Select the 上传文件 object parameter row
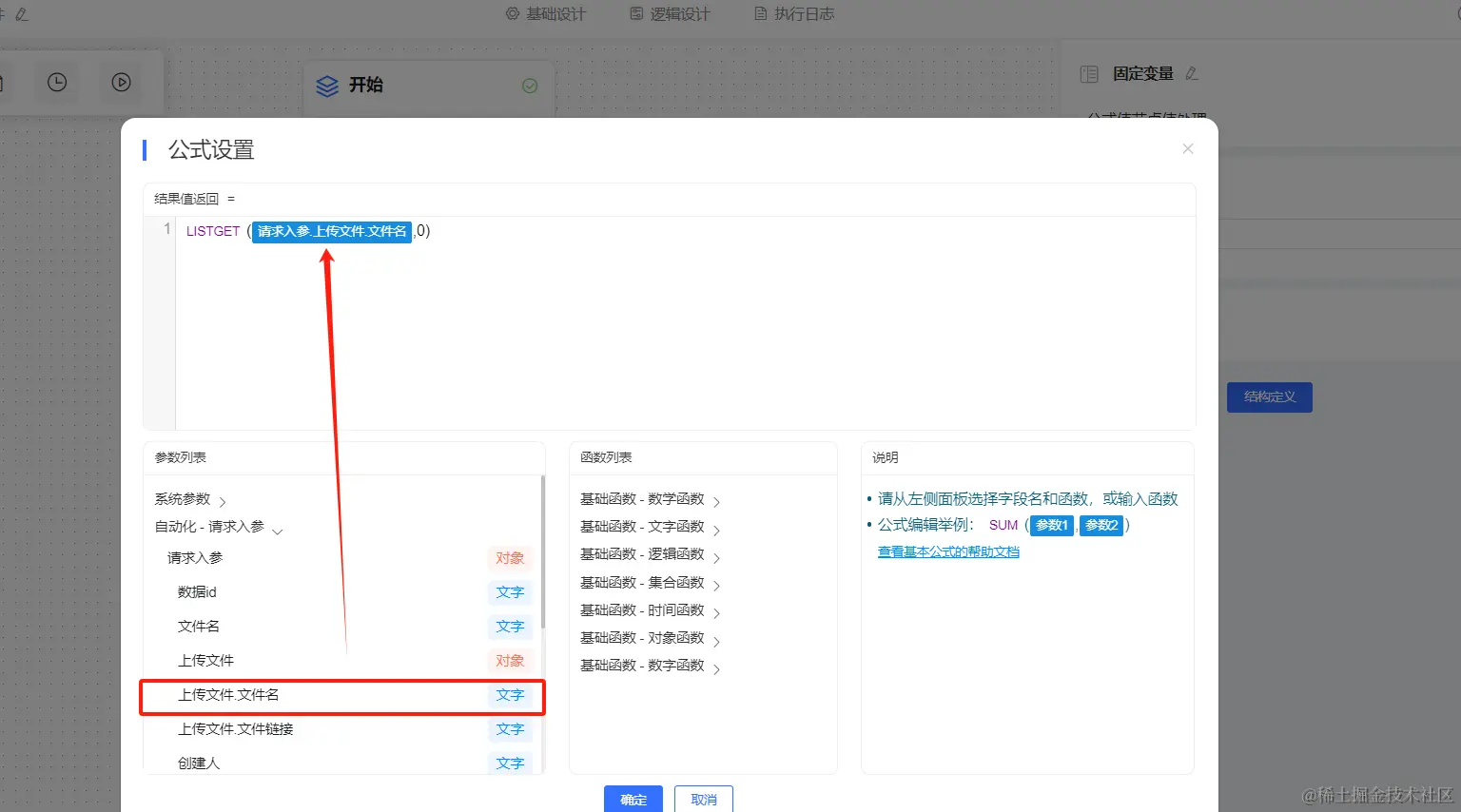Viewport: 1461px width, 812px height. click(x=342, y=661)
